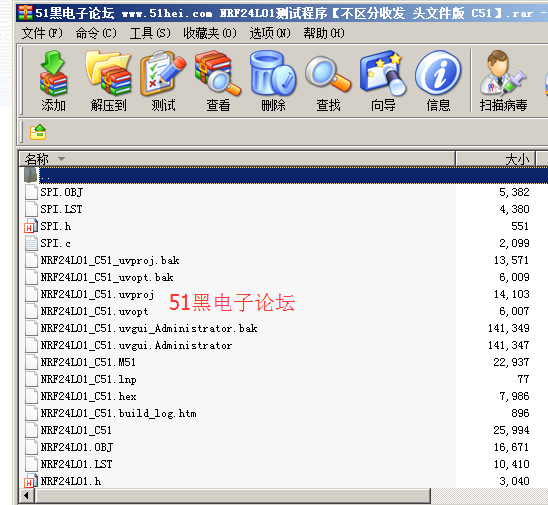Select file NRF24L01_C51.hex
The image size is (548, 505).
tap(88, 396)
